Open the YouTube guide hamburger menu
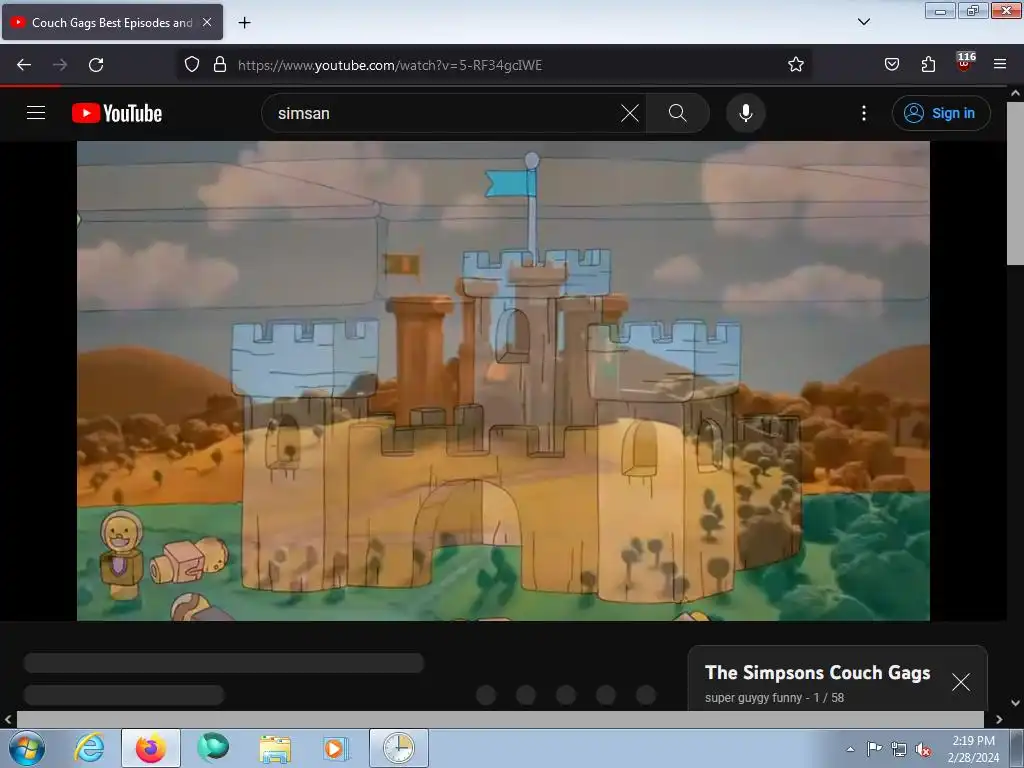The image size is (1024, 768). [36, 113]
